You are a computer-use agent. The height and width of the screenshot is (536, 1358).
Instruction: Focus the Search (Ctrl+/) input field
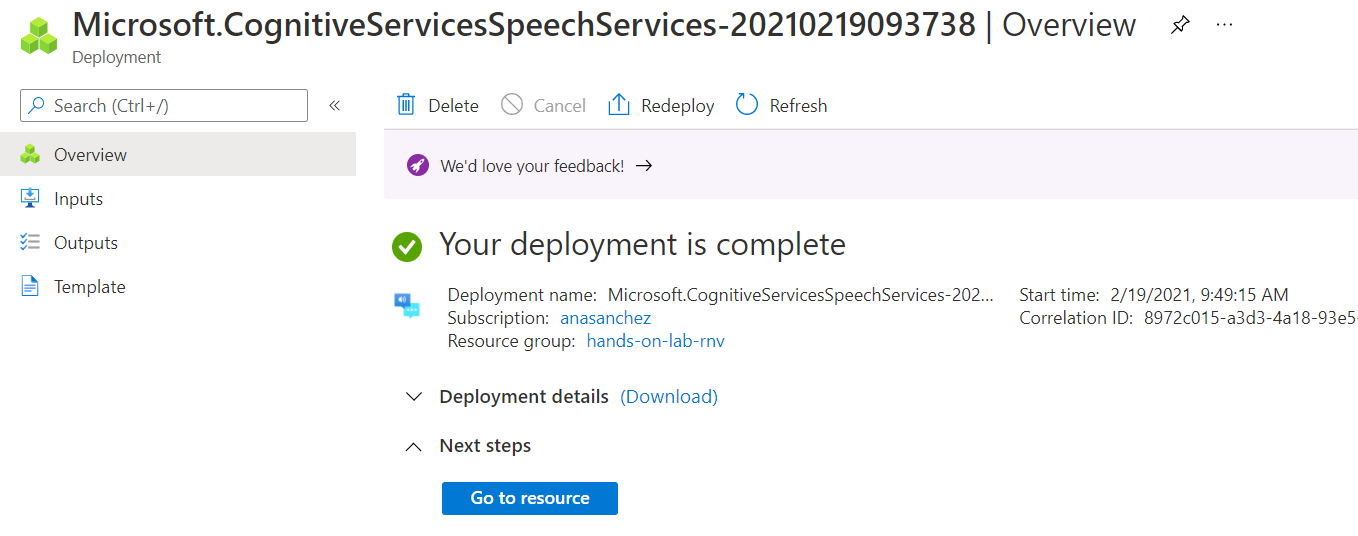(x=164, y=105)
